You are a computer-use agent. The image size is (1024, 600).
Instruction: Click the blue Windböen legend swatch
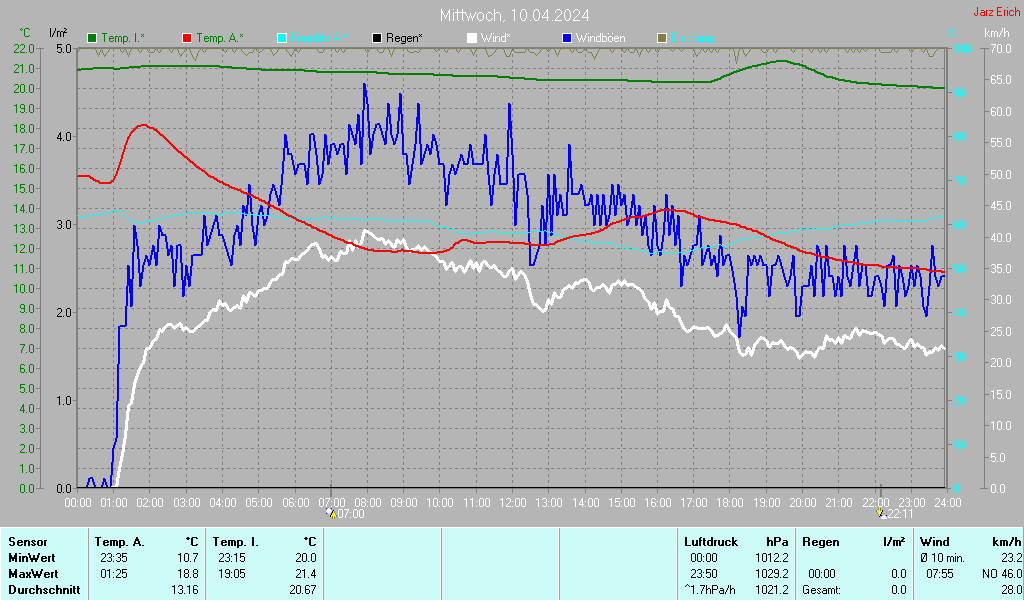point(567,38)
